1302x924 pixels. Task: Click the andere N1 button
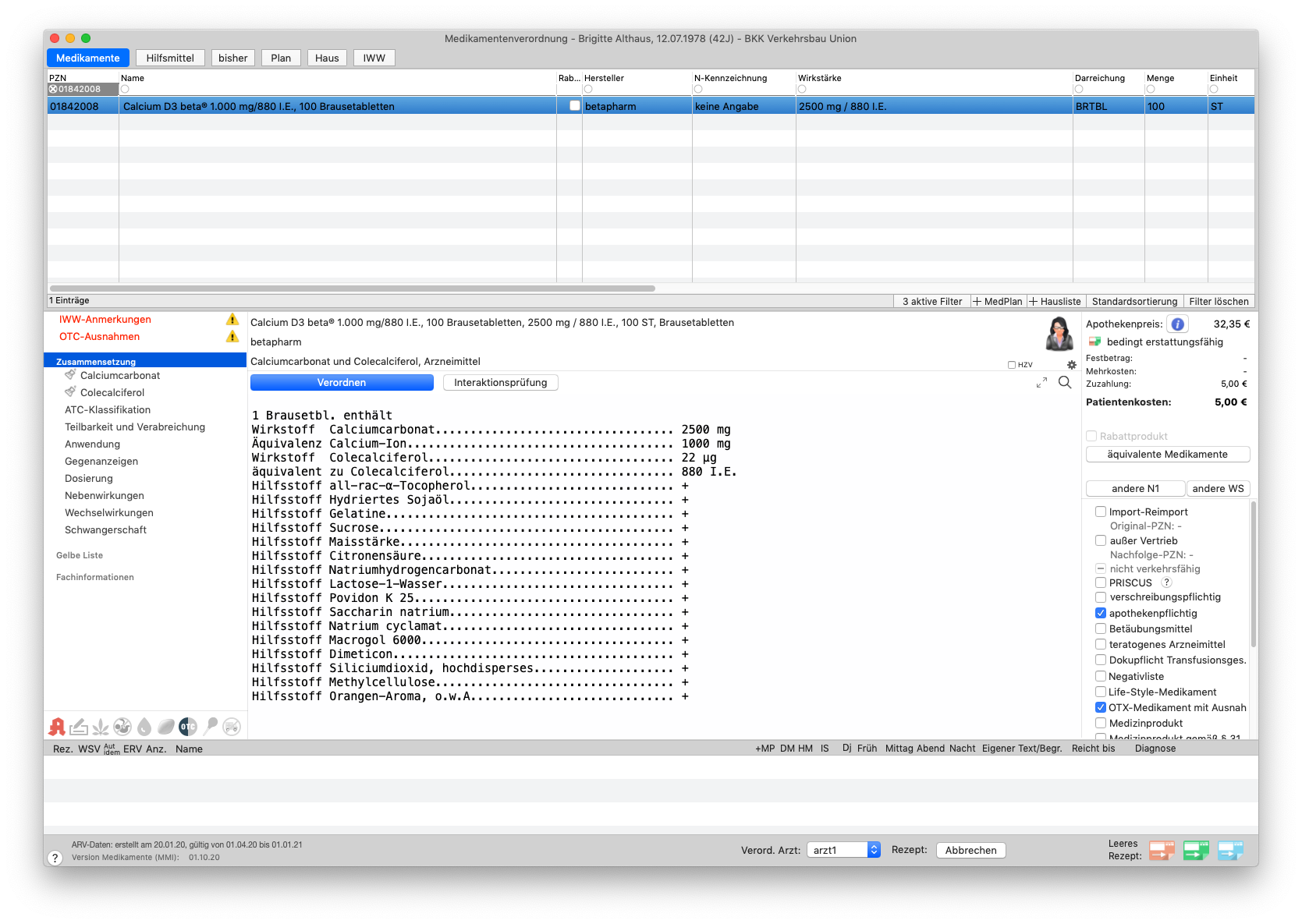[x=1136, y=488]
